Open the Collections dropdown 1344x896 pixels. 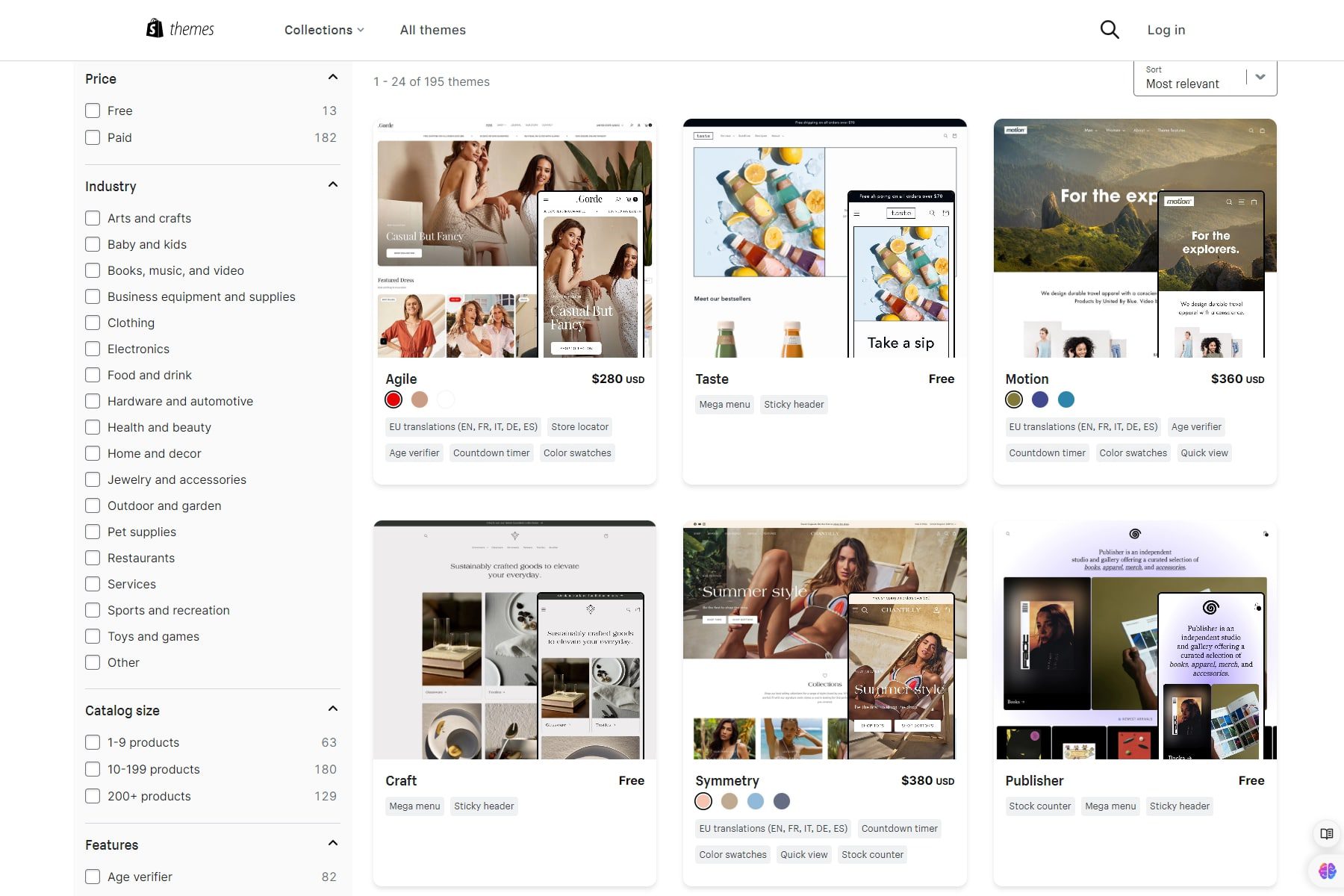coord(323,30)
